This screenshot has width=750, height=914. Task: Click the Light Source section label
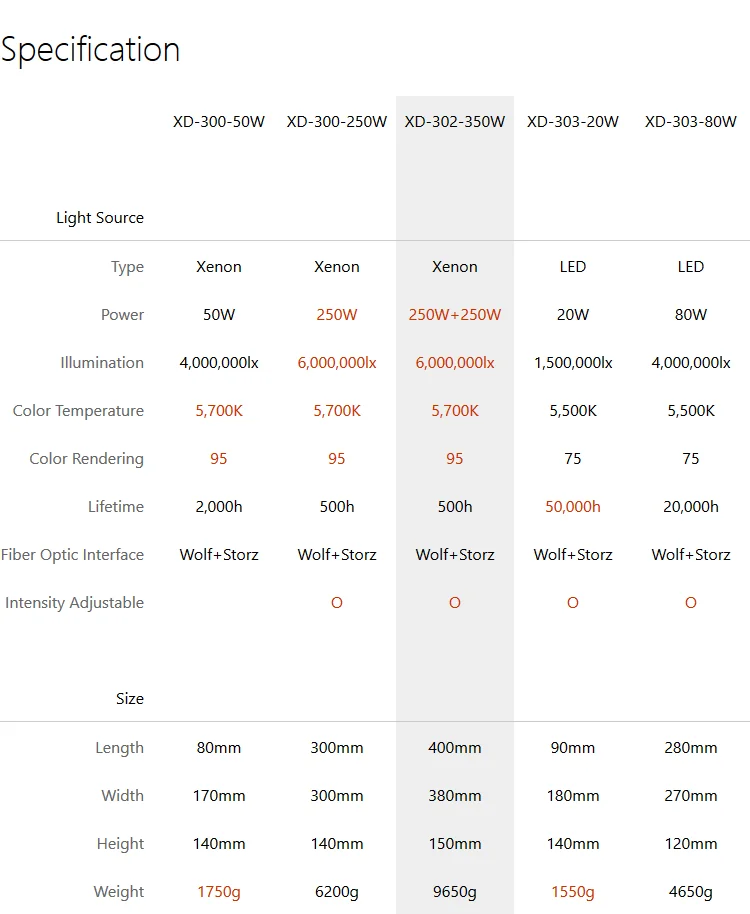point(100,218)
